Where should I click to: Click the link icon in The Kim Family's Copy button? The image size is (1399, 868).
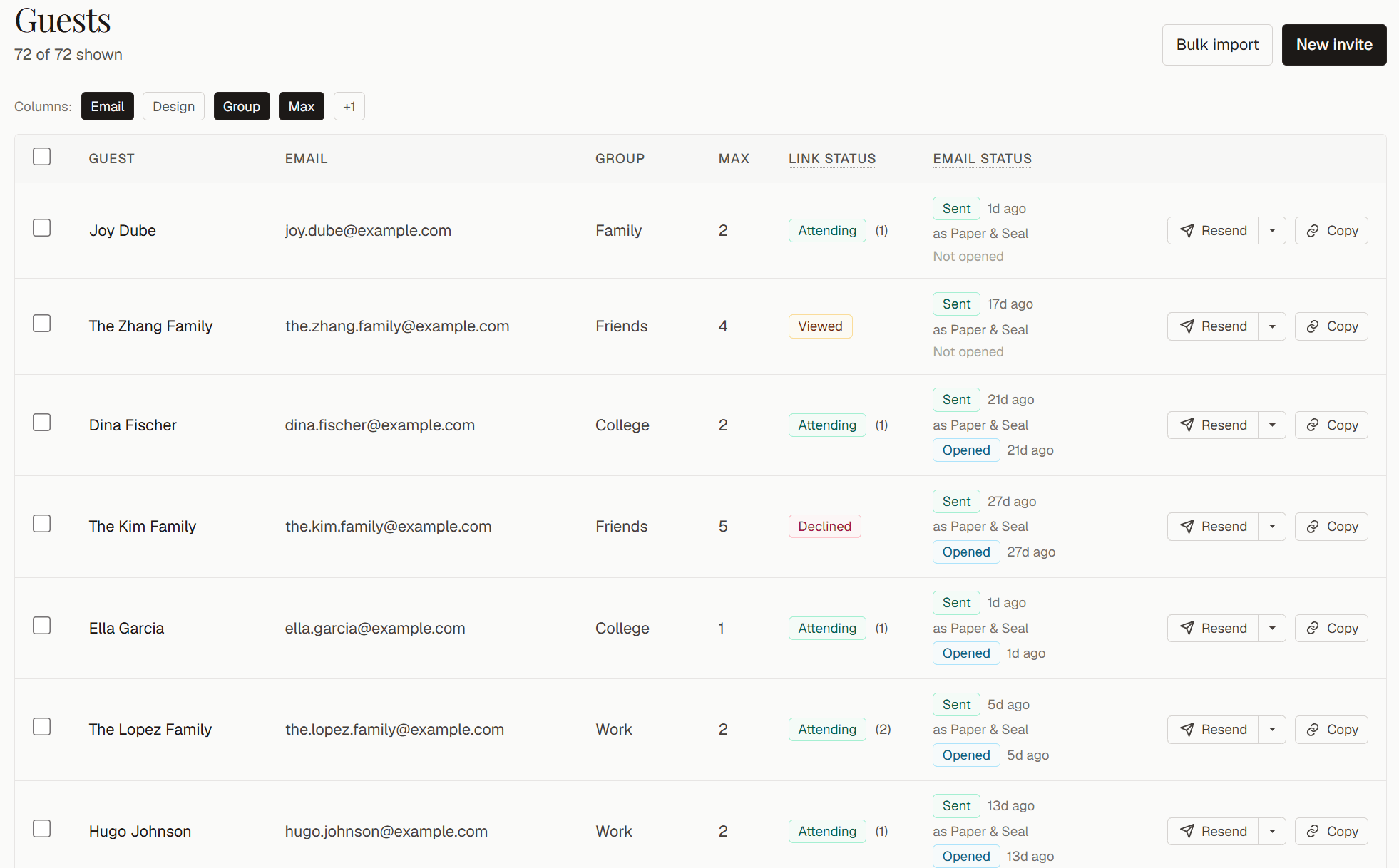(x=1313, y=527)
